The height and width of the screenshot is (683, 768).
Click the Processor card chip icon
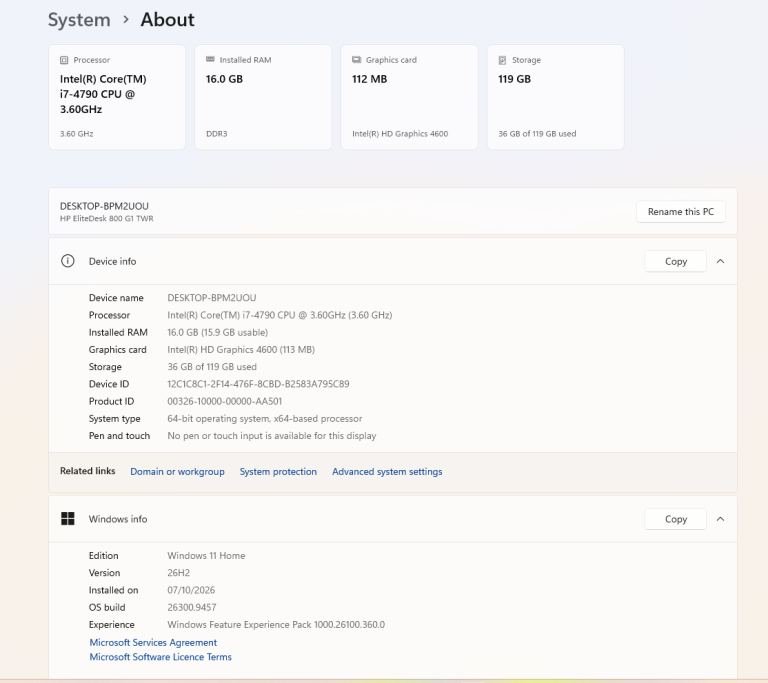(x=64, y=60)
